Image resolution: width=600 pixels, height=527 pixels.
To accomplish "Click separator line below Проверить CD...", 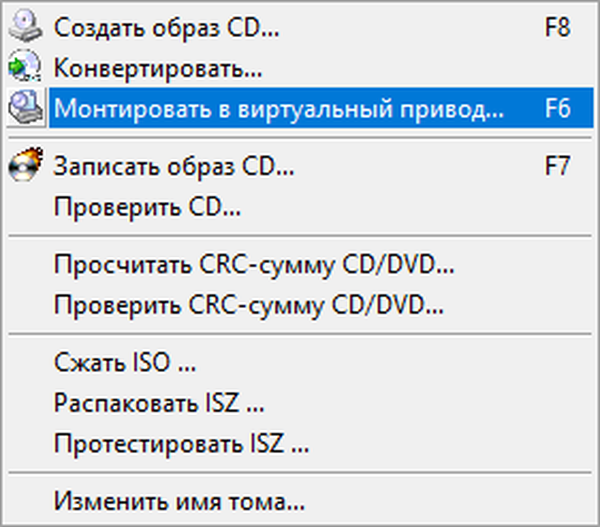I will tap(300, 236).
